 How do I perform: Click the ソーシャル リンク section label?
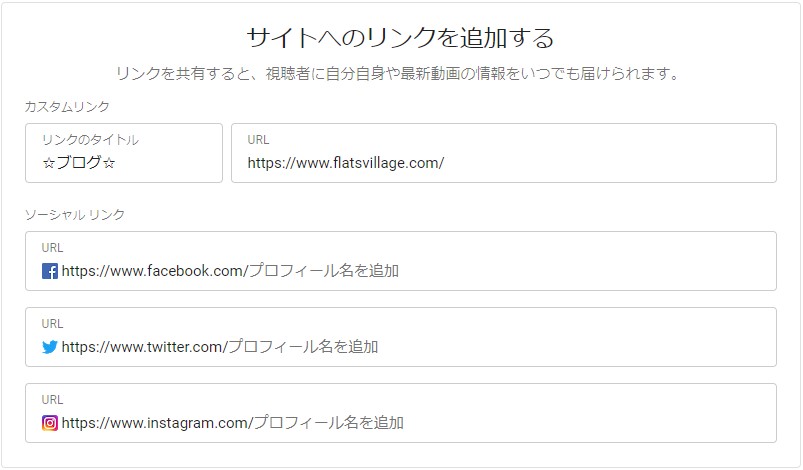click(75, 215)
